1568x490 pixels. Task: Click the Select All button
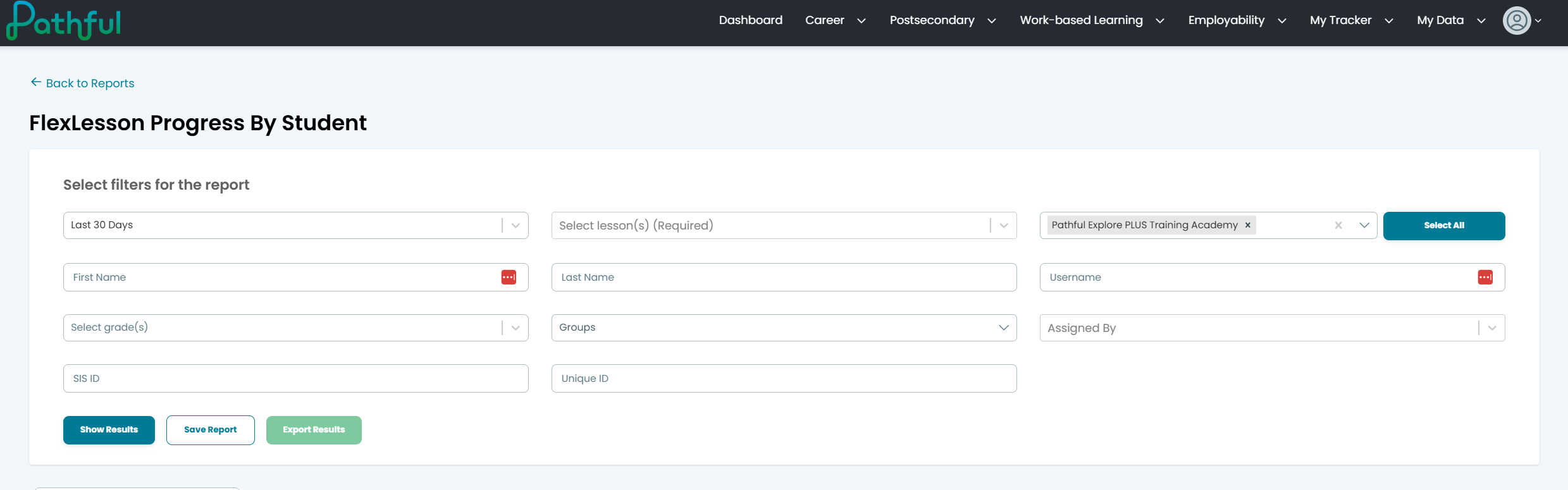tap(1444, 226)
